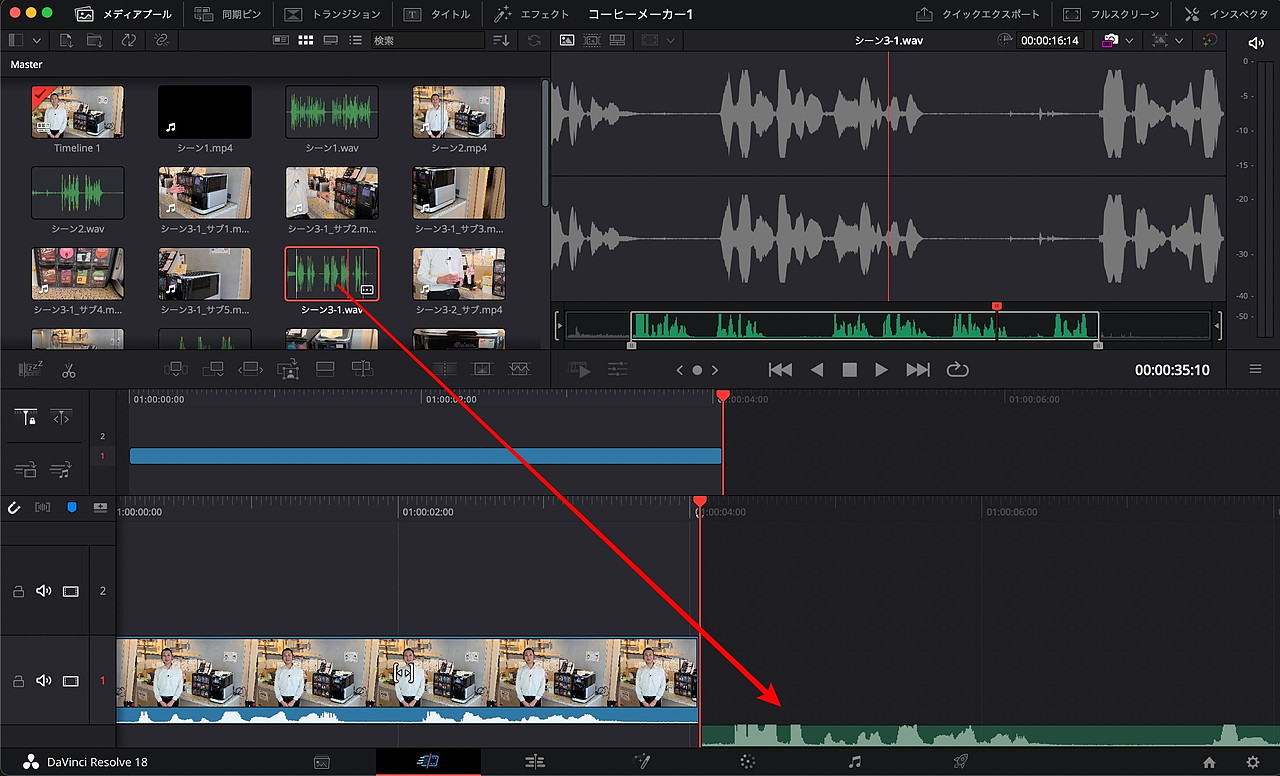The height and width of the screenshot is (776, 1280).
Task: Click the boring detector icon
Action: [31, 370]
